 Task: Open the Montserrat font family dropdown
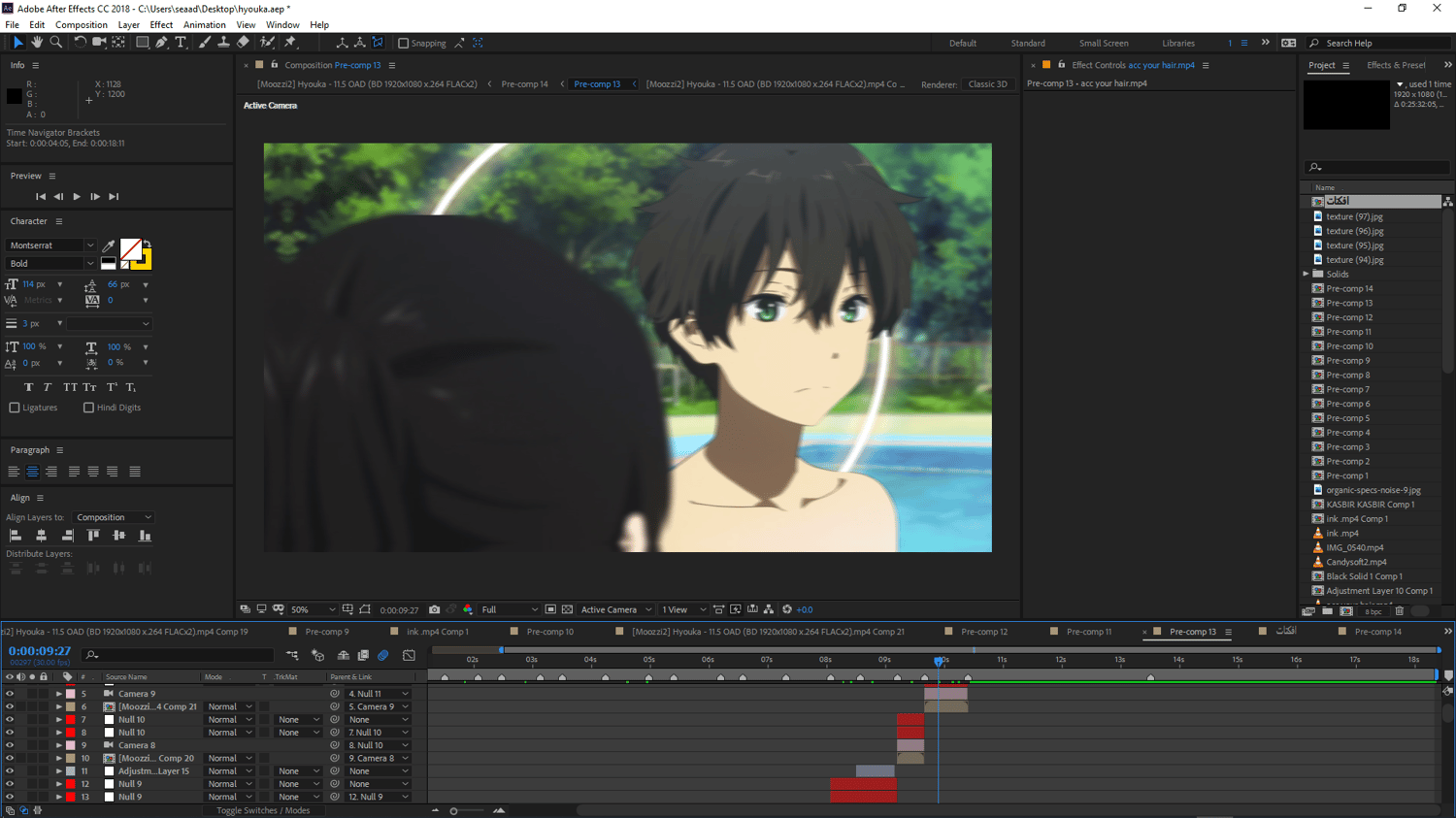coord(51,245)
